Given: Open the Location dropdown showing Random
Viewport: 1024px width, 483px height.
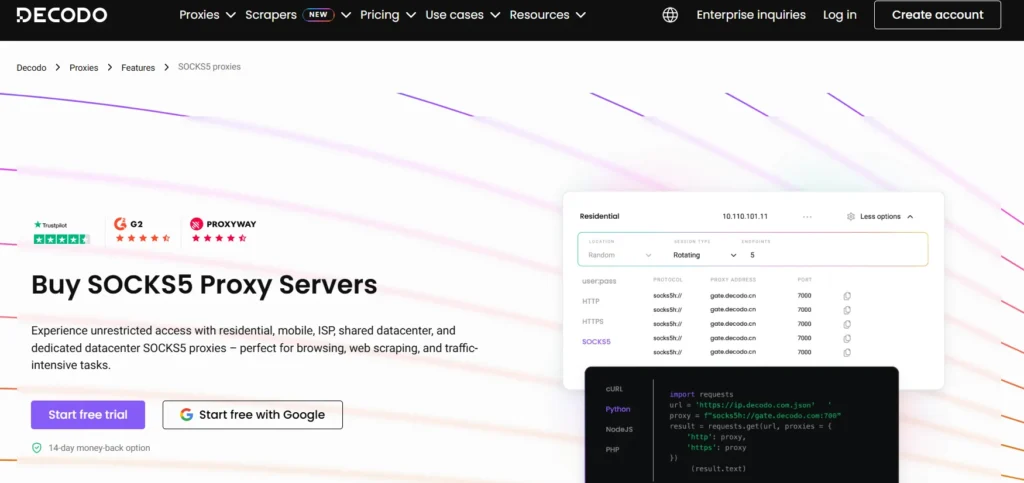Looking at the screenshot, I should click(619, 255).
